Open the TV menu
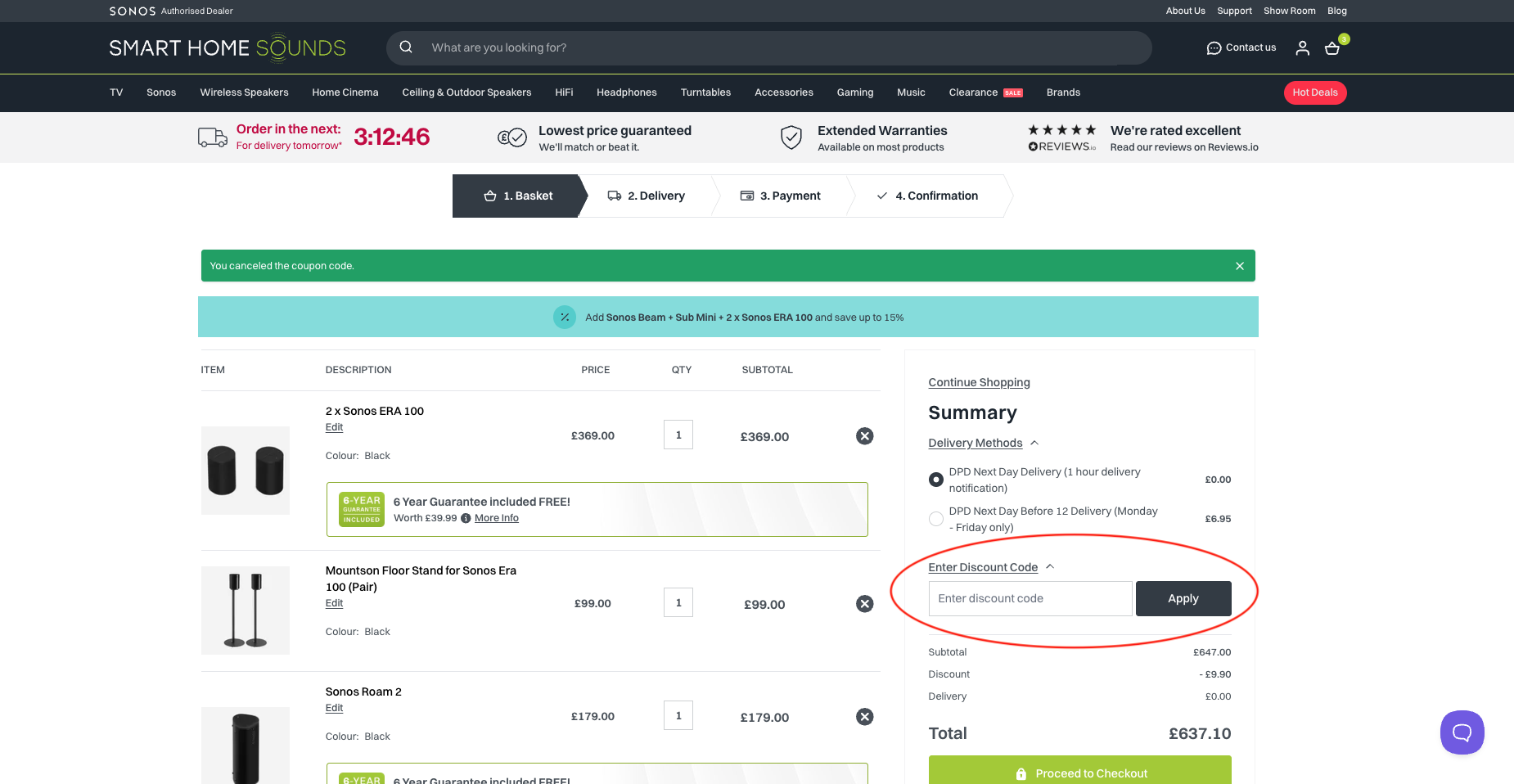 [116, 92]
